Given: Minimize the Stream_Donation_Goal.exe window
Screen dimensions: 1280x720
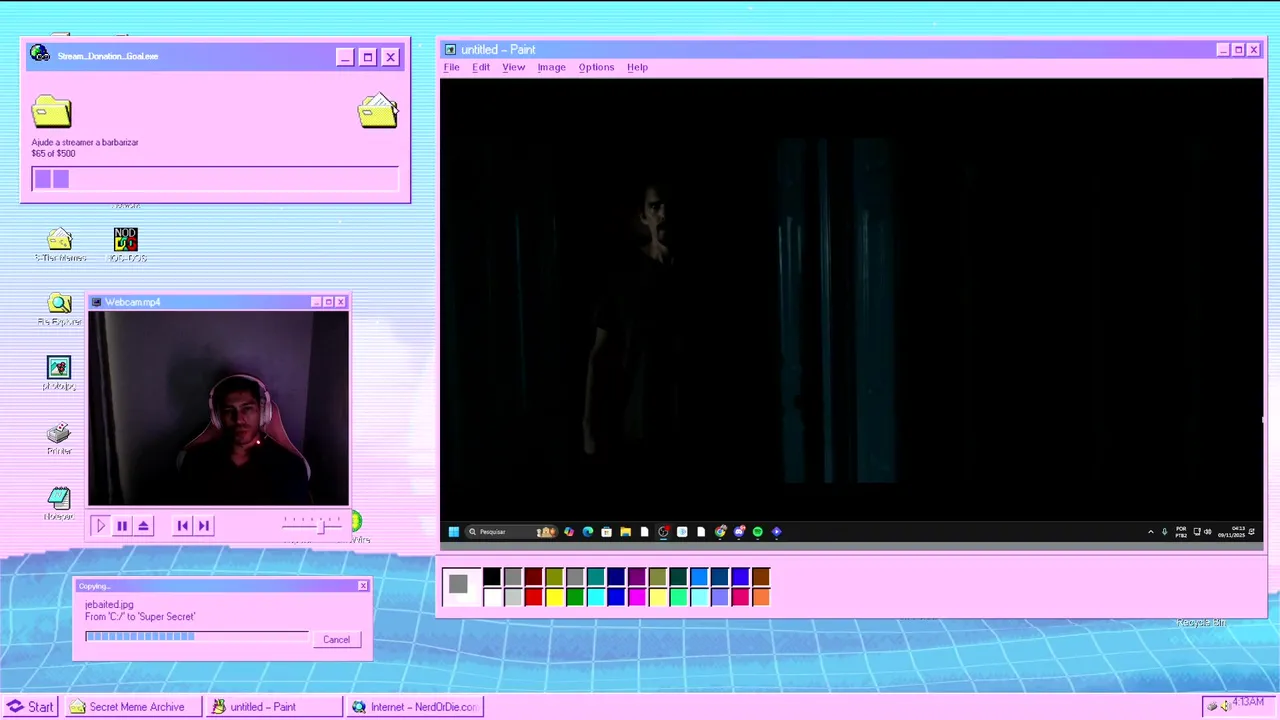Looking at the screenshot, I should tap(345, 57).
